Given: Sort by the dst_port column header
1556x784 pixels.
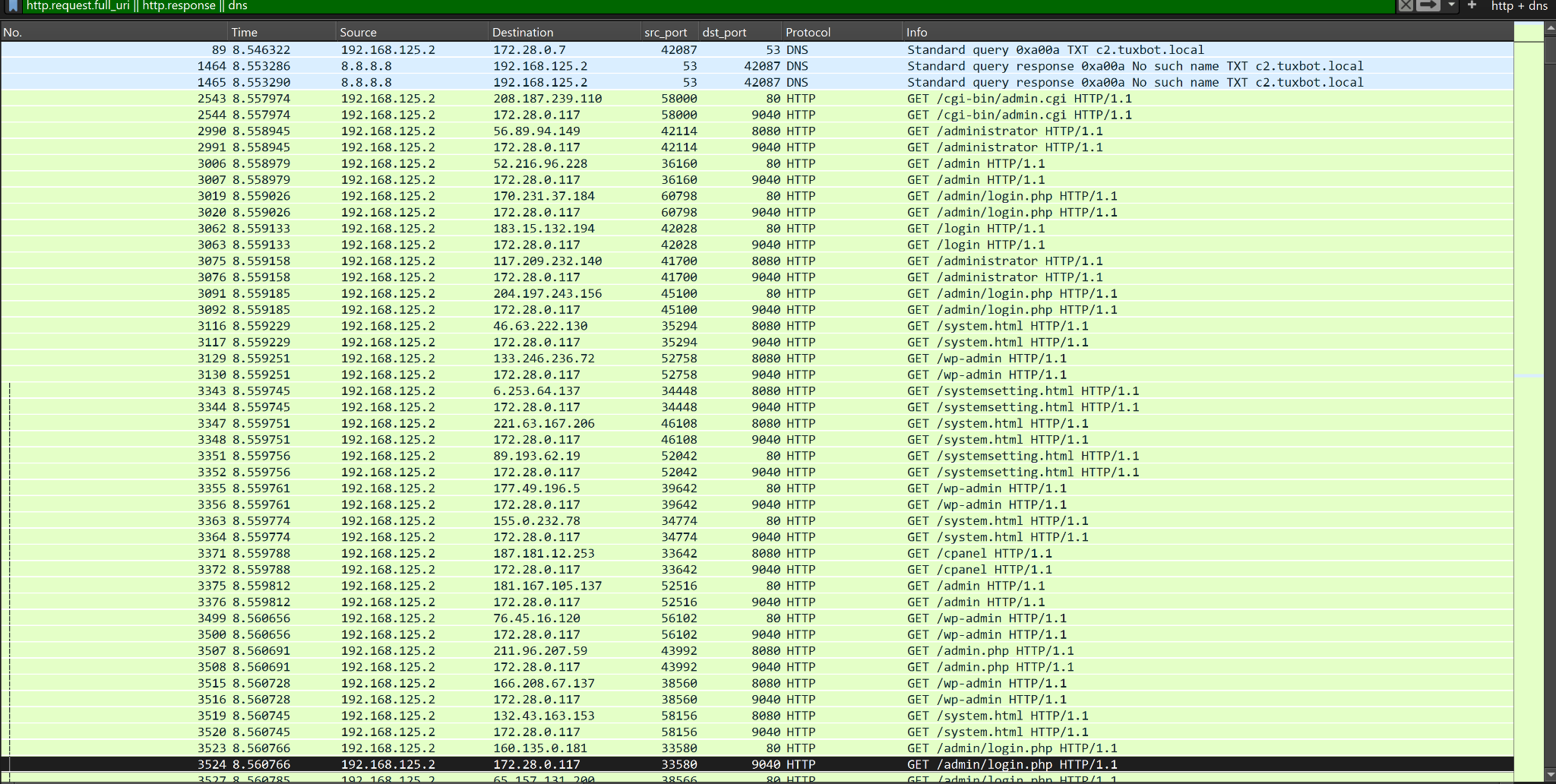Looking at the screenshot, I should click(x=741, y=32).
